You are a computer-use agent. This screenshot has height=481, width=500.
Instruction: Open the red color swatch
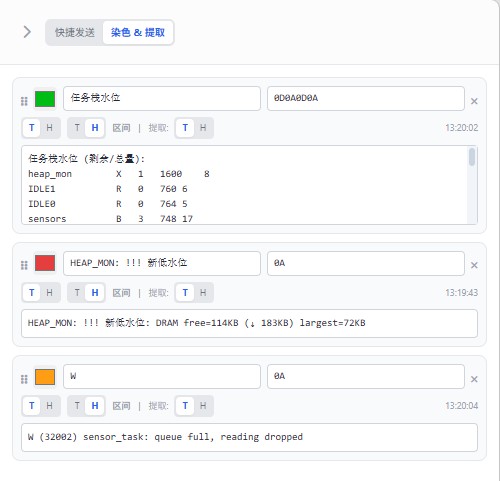point(45,263)
